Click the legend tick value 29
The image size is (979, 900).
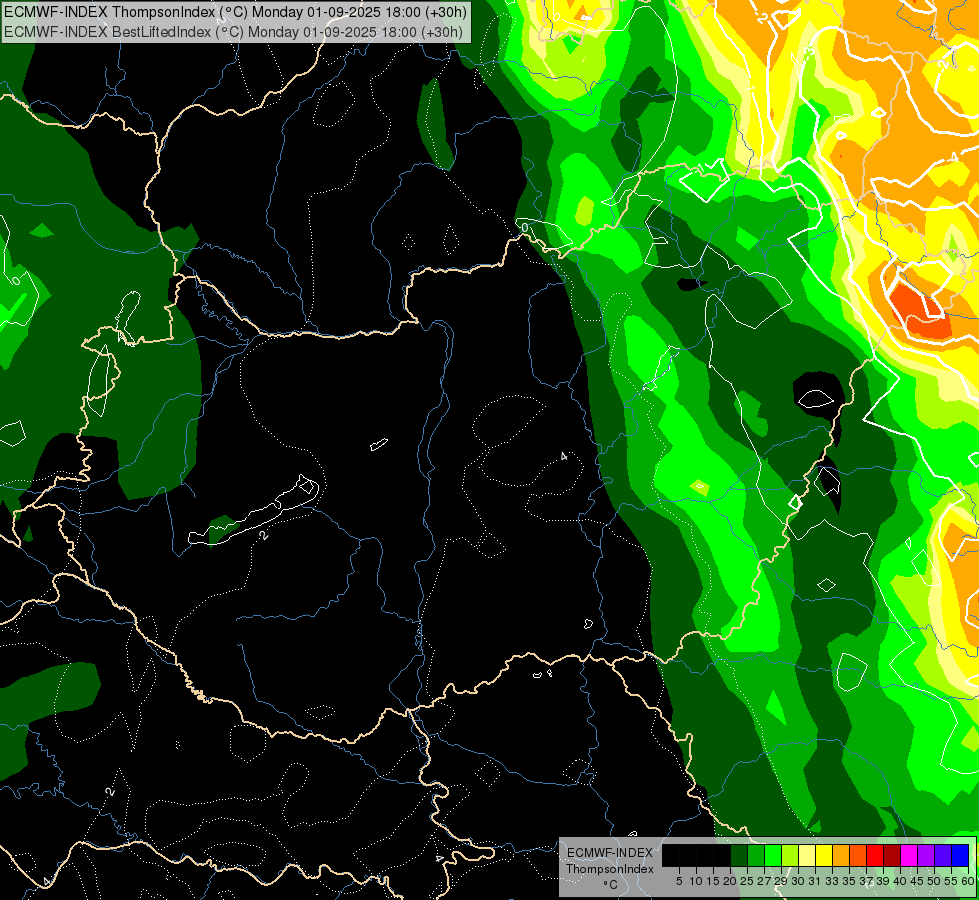pos(781,881)
